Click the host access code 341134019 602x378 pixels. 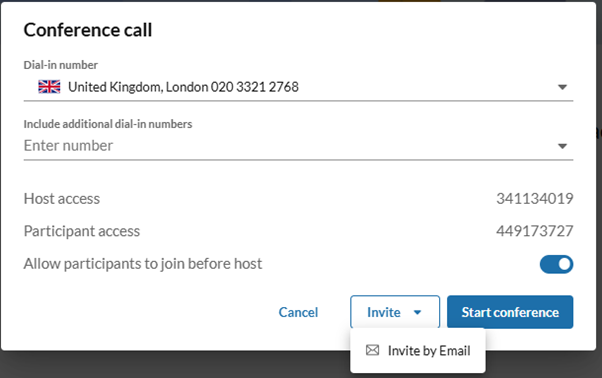[534, 199]
